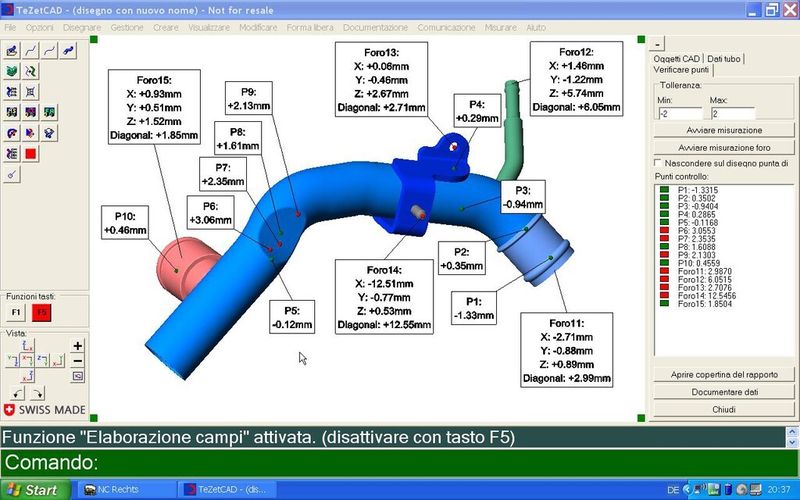The image size is (800, 500).
Task: Click the DE language indicator in tray
Action: click(673, 490)
